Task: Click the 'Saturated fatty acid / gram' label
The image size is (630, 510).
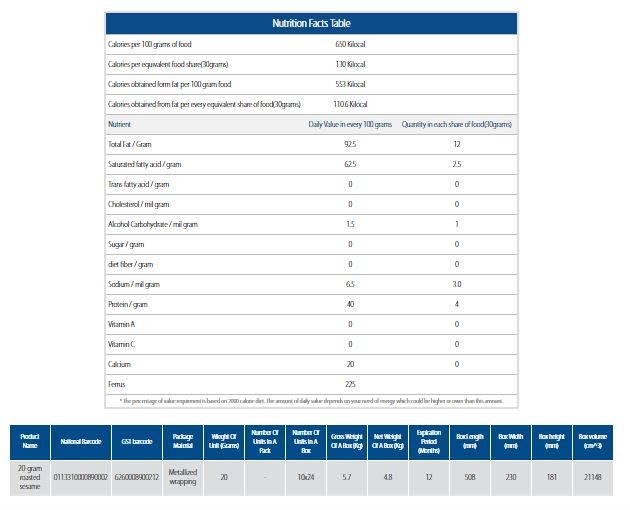Action: (x=144, y=164)
